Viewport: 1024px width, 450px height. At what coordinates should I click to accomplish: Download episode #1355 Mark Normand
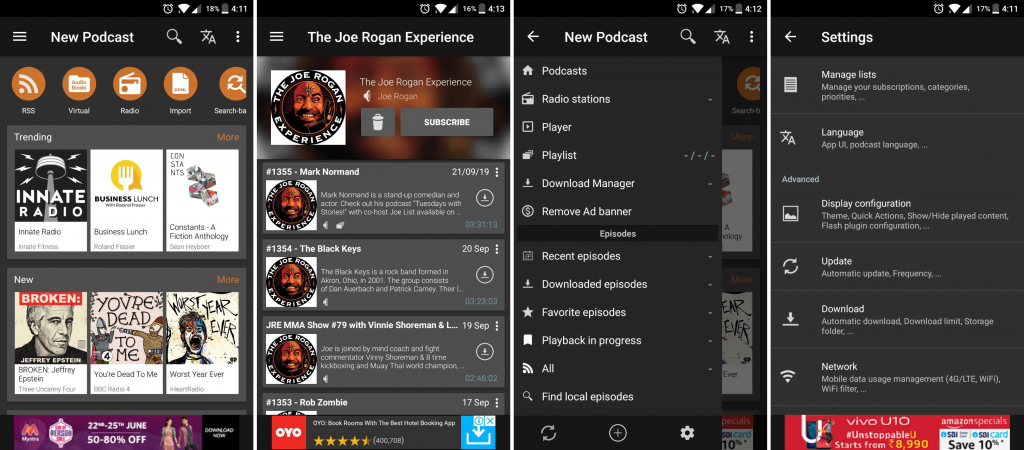[x=485, y=197]
